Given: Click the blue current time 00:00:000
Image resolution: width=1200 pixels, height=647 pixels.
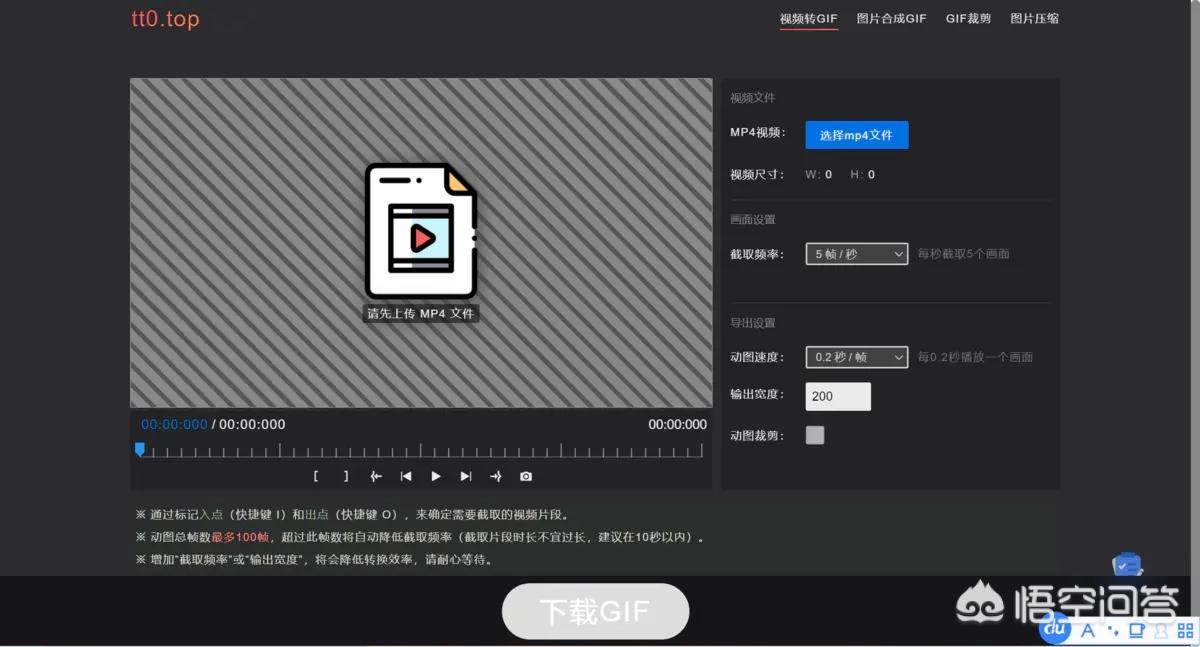Looking at the screenshot, I should point(174,424).
